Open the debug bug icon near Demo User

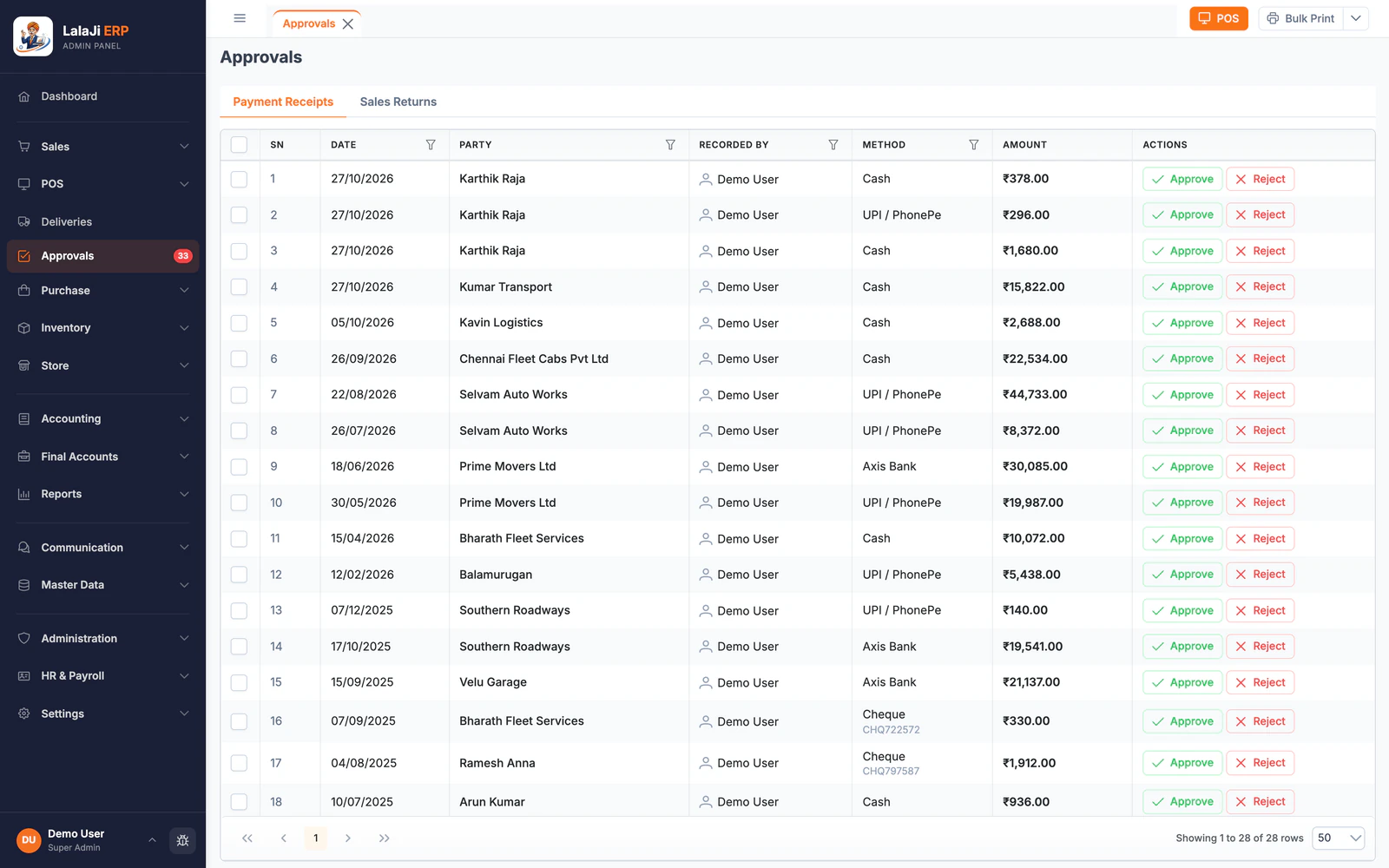(x=182, y=840)
